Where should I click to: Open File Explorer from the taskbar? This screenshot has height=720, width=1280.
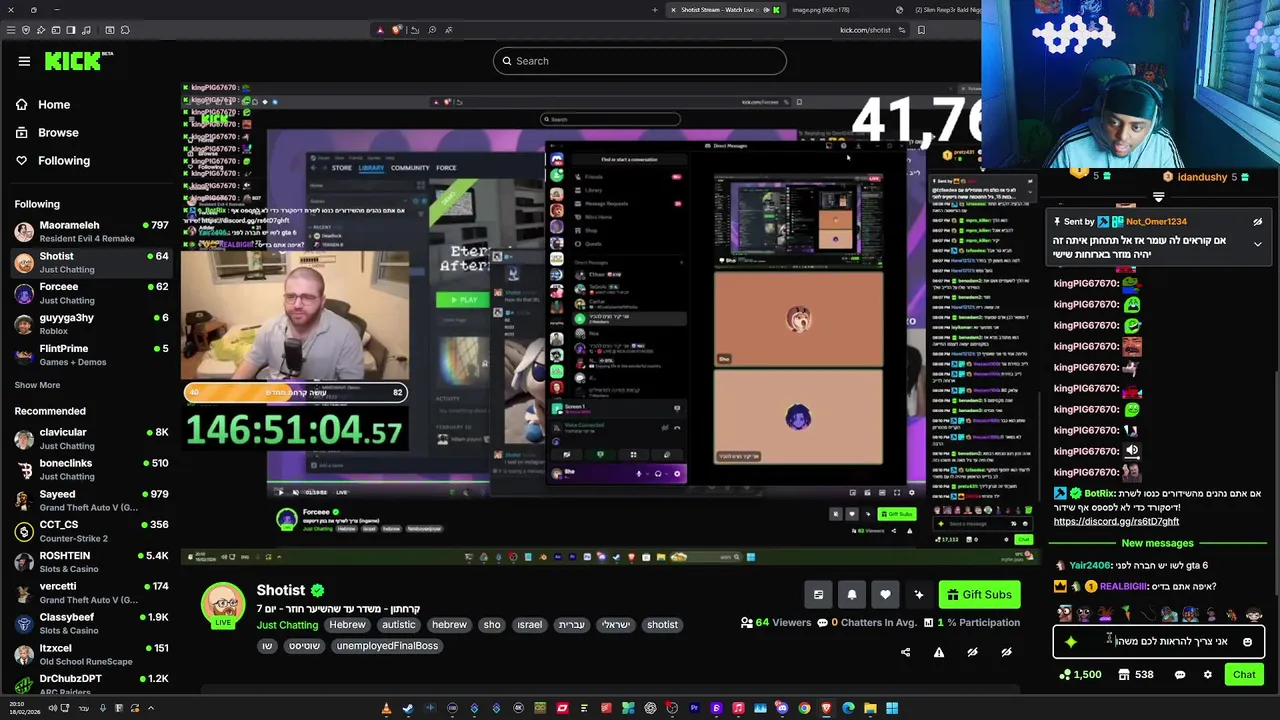click(x=870, y=708)
